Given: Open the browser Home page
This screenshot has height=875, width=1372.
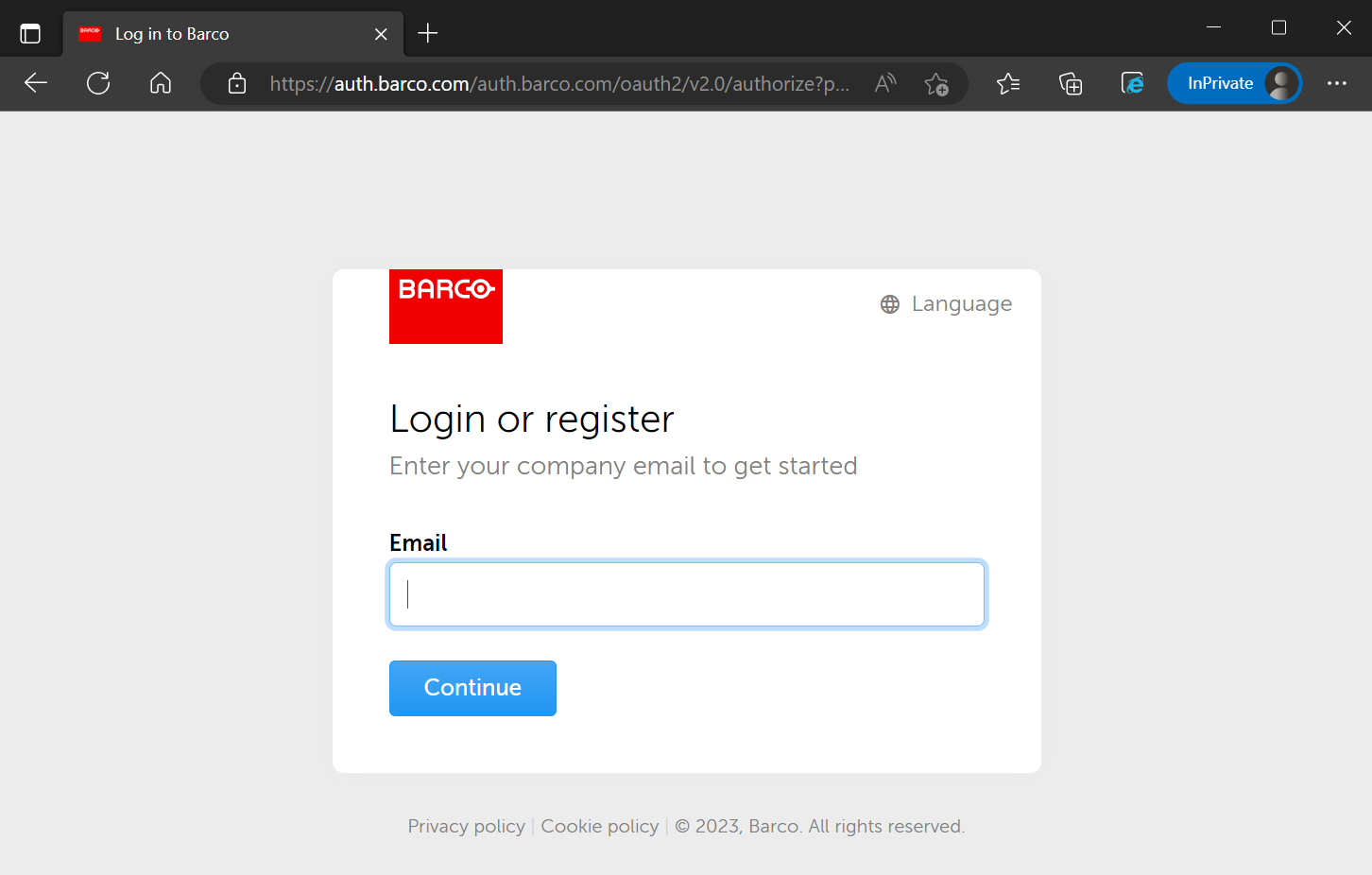Looking at the screenshot, I should [160, 83].
